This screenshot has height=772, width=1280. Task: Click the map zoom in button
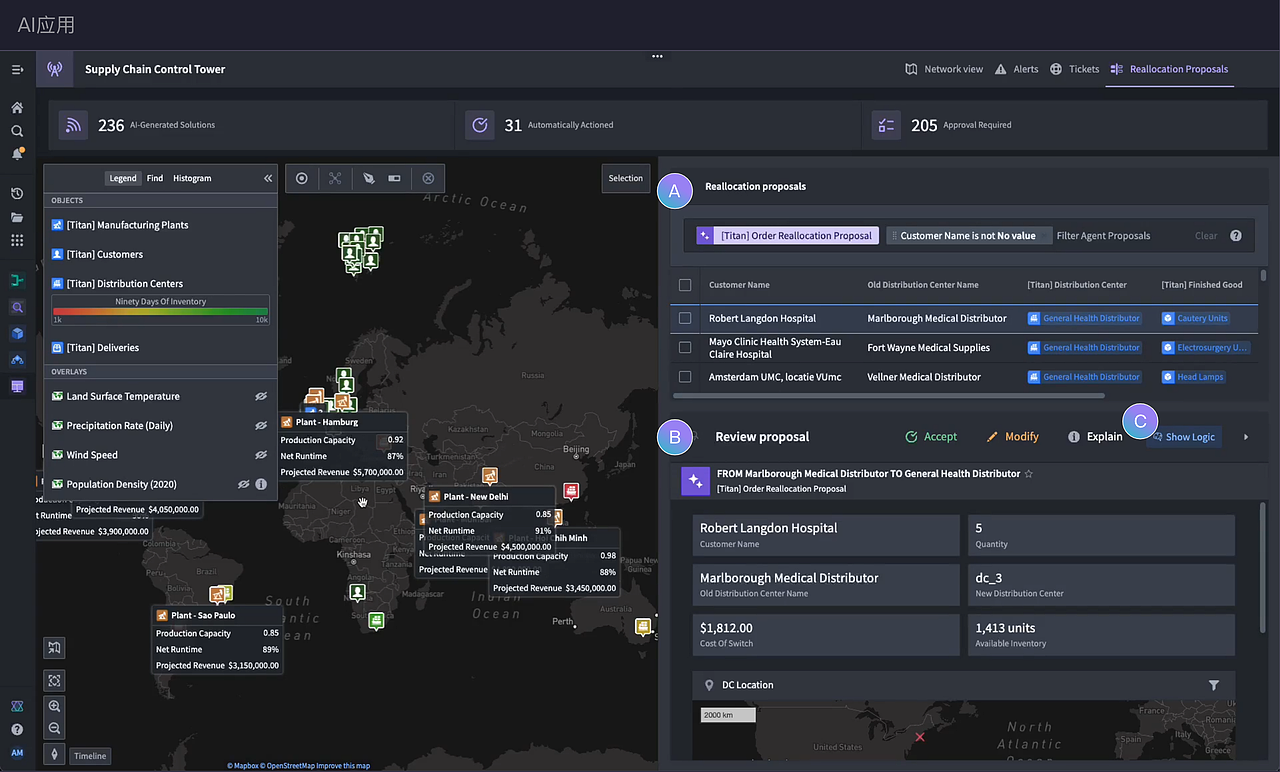(x=55, y=706)
